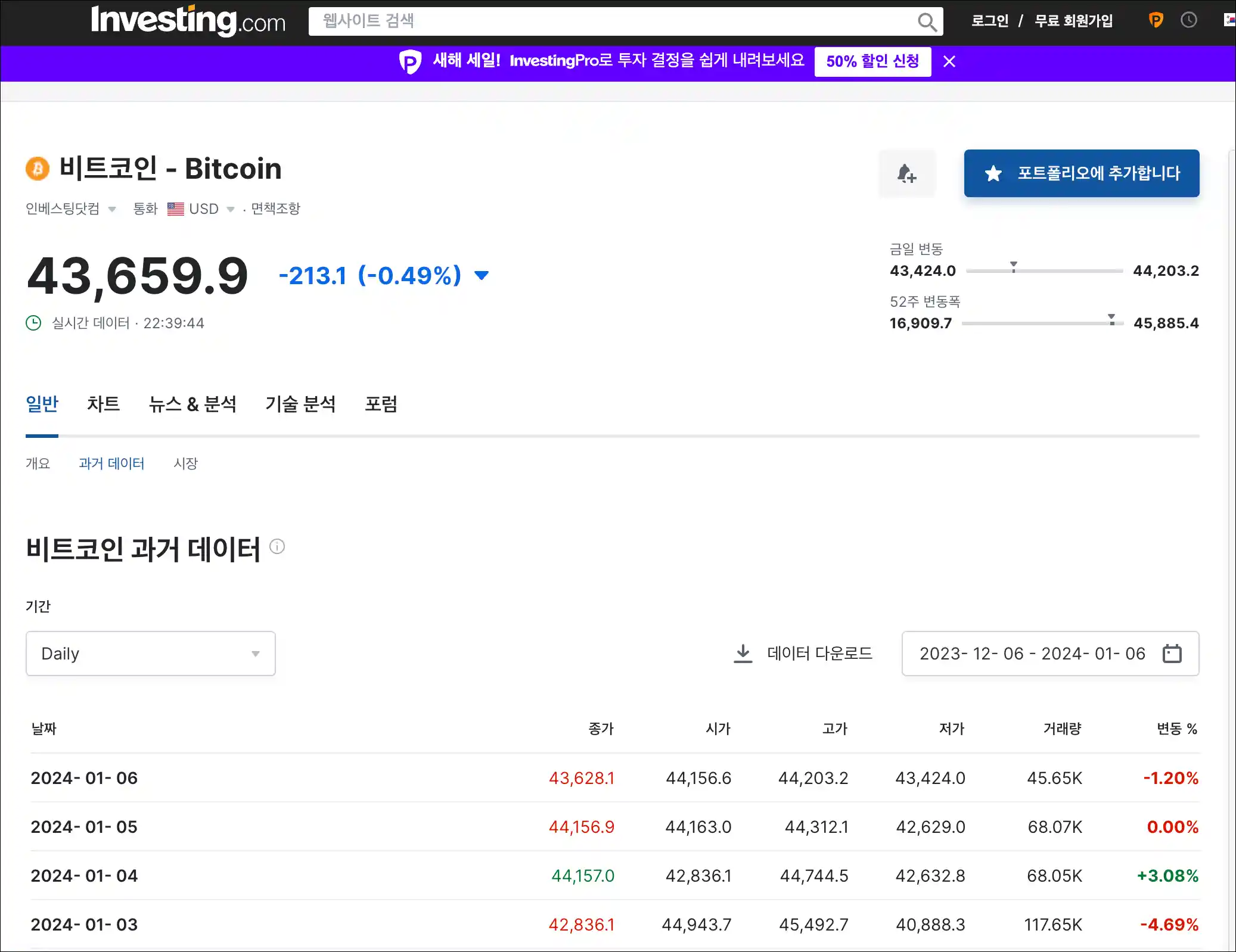Sort by 종가 column header

point(601,729)
